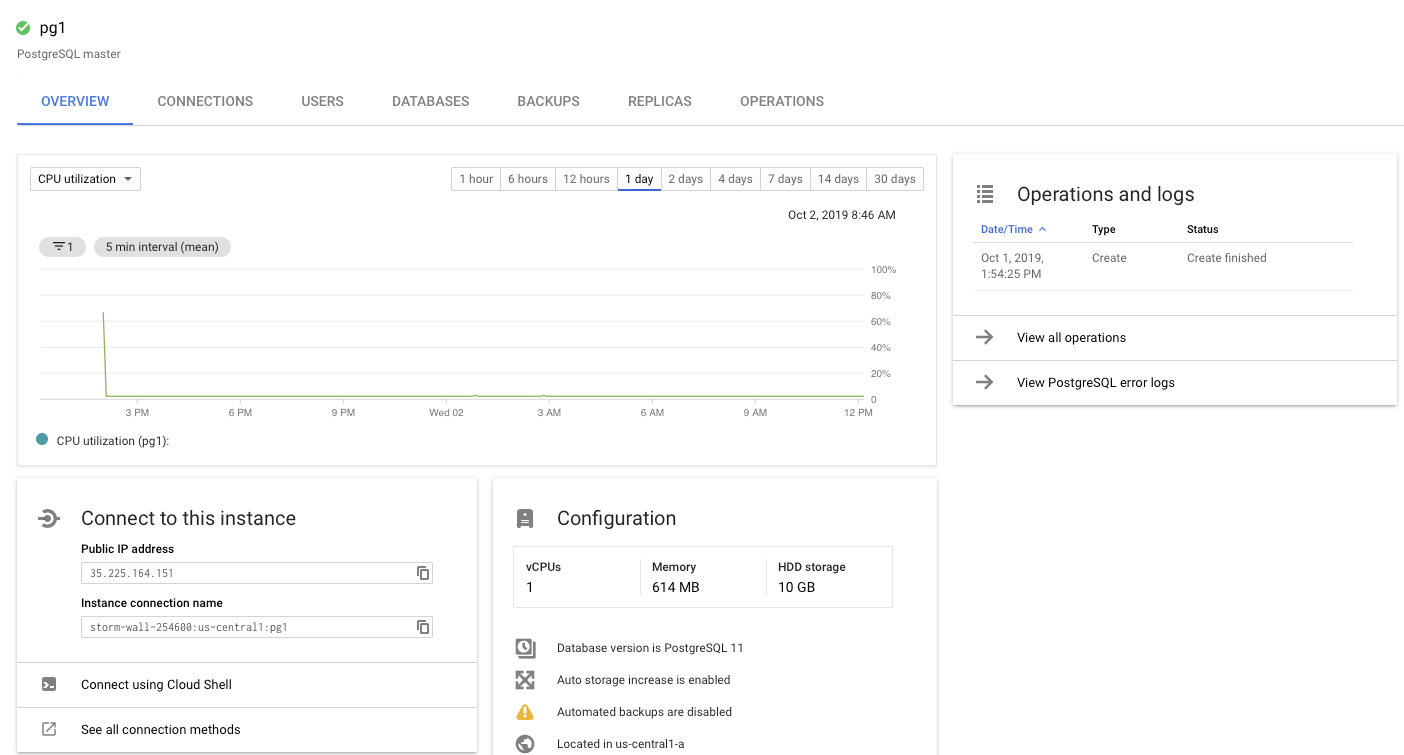This screenshot has height=755, width=1404.
Task: Open the BACKUPS tab
Action: 548,101
